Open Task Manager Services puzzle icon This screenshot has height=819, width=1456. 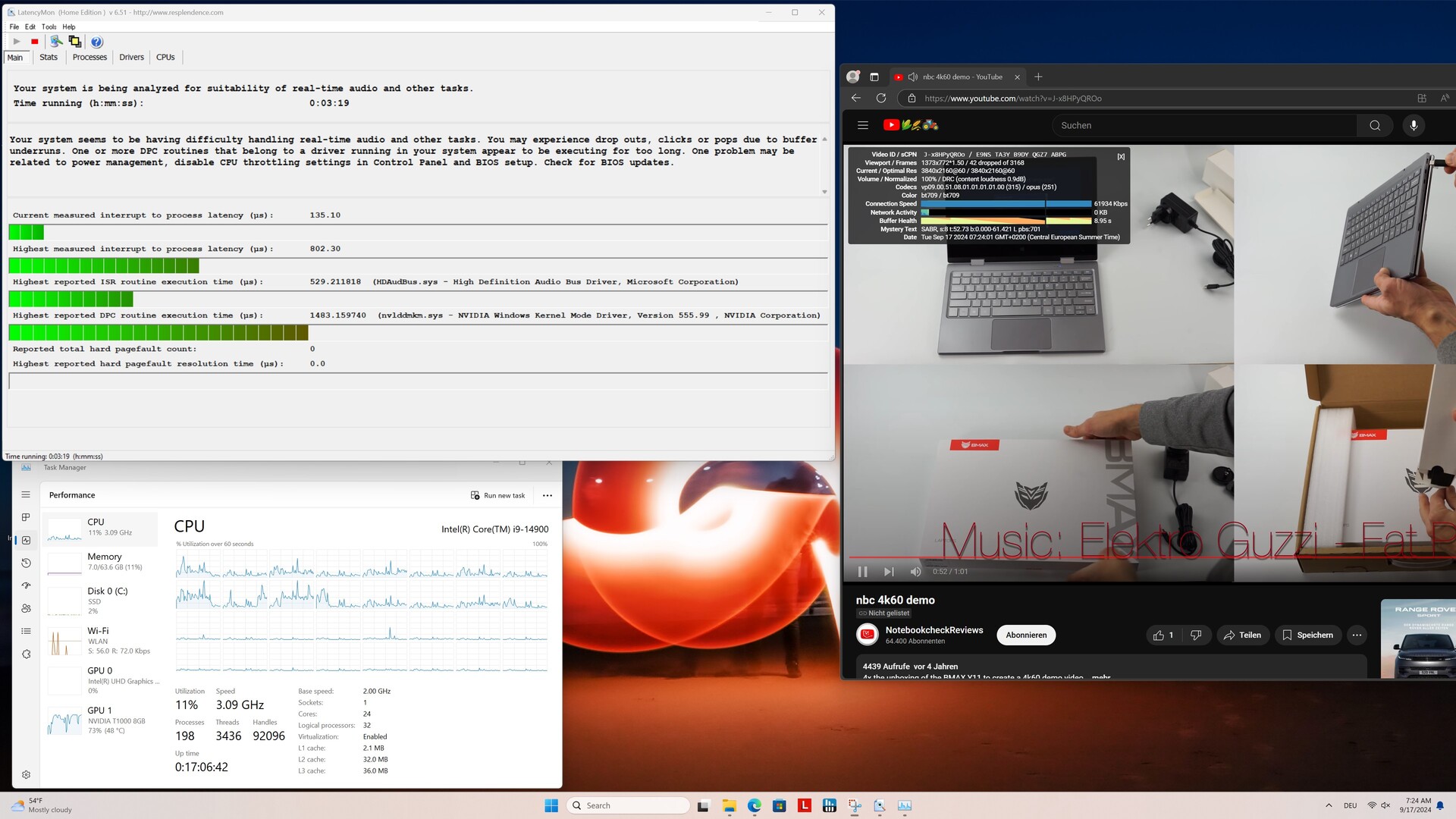pos(26,654)
